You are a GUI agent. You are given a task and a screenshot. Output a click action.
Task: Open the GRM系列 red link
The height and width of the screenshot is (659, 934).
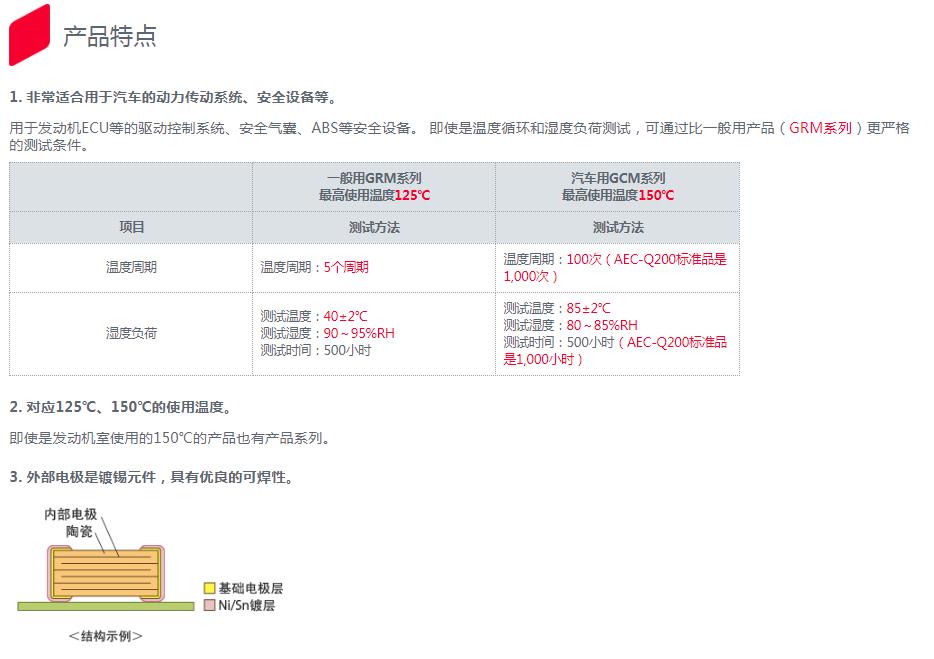point(820,128)
